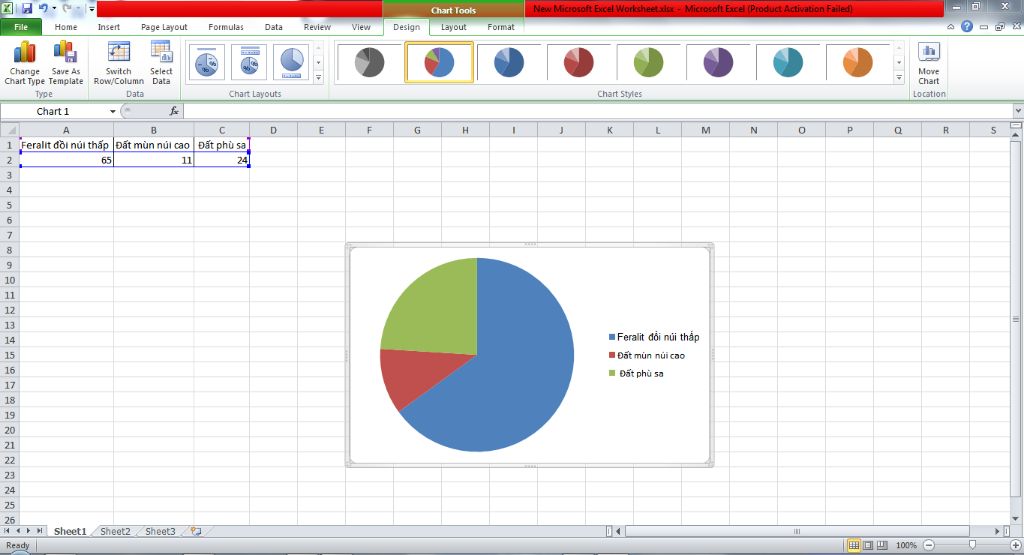This screenshot has width=1024, height=555.
Task: Open Formulas ribbon tab
Action: tap(226, 27)
